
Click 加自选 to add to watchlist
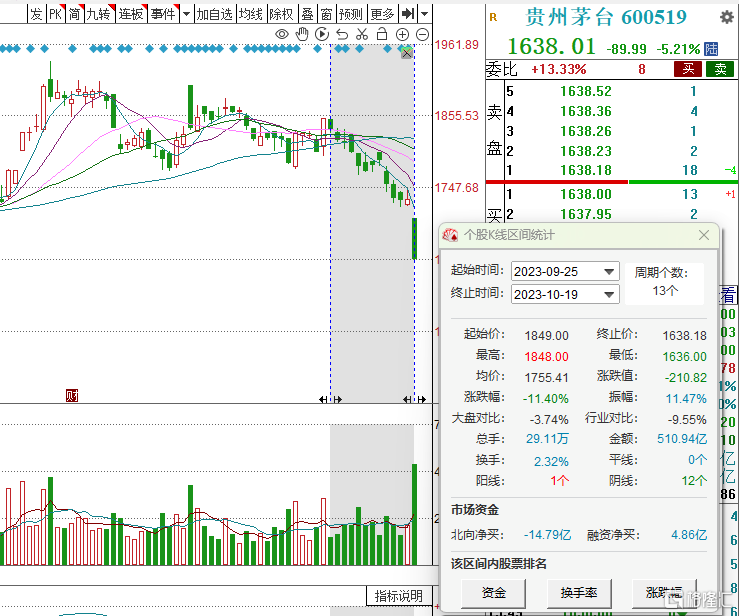pos(214,14)
